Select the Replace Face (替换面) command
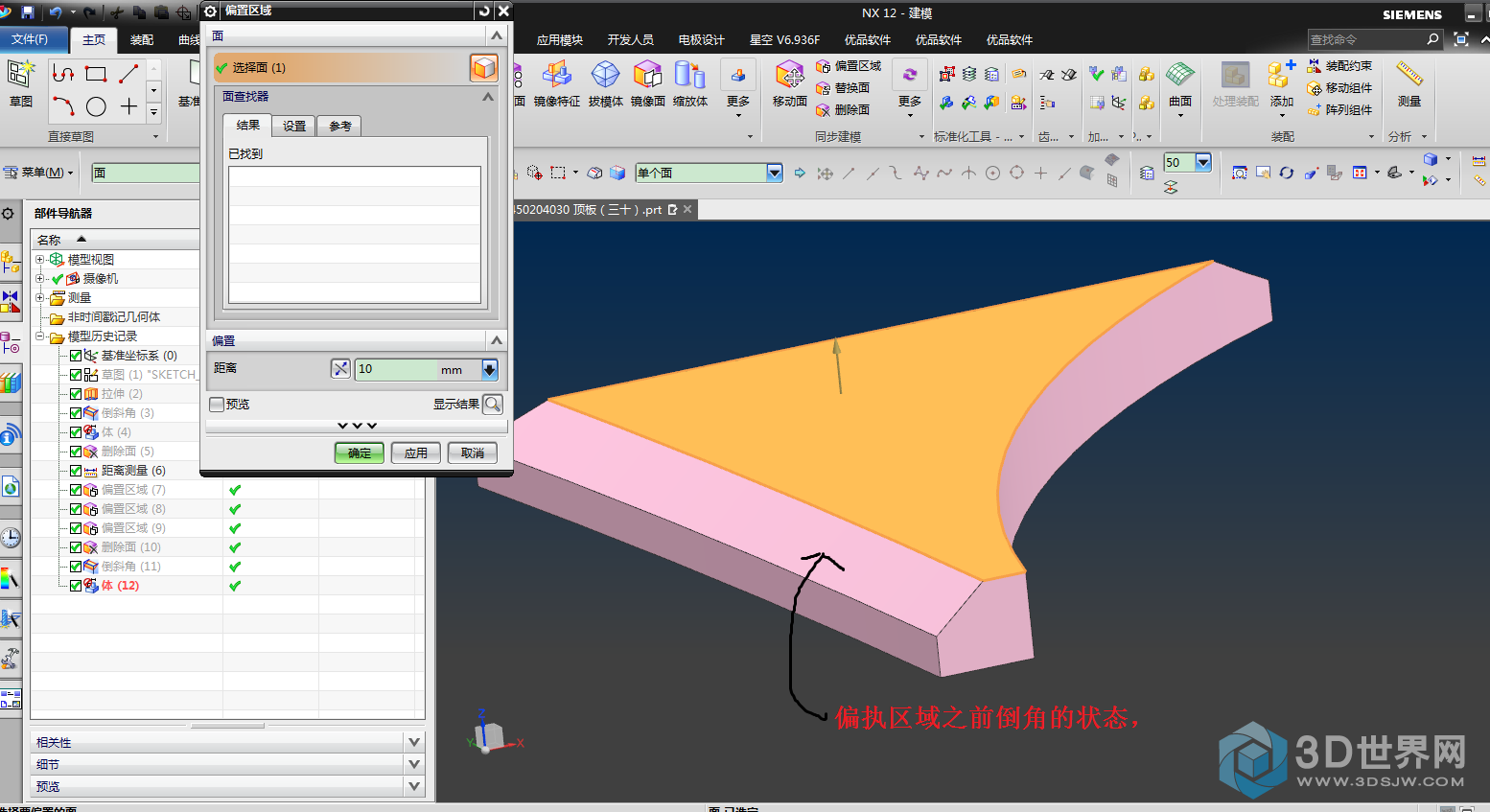Screen dimensions: 1490x812 tap(843, 88)
